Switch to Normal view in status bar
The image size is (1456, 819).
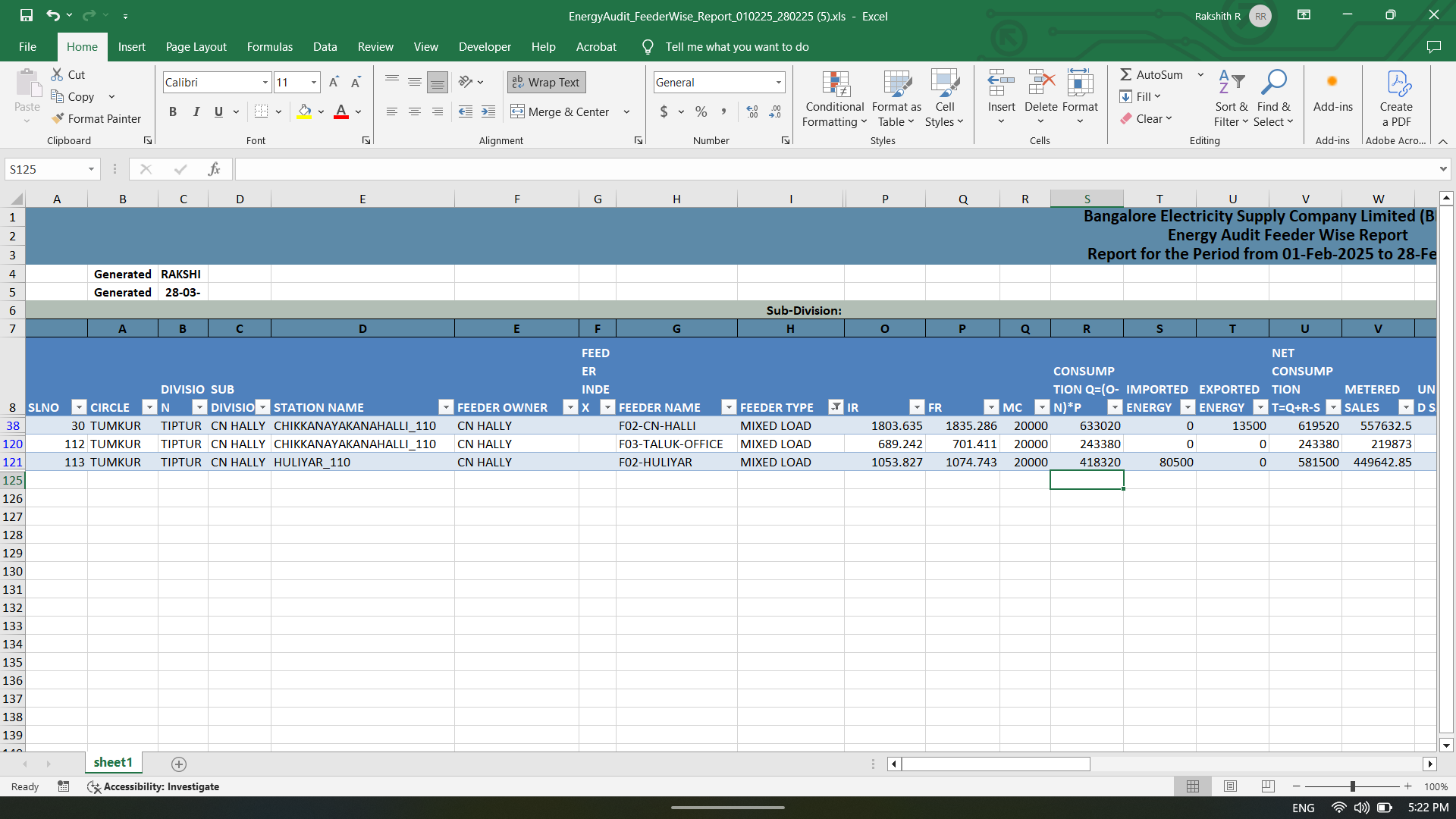point(1193,786)
